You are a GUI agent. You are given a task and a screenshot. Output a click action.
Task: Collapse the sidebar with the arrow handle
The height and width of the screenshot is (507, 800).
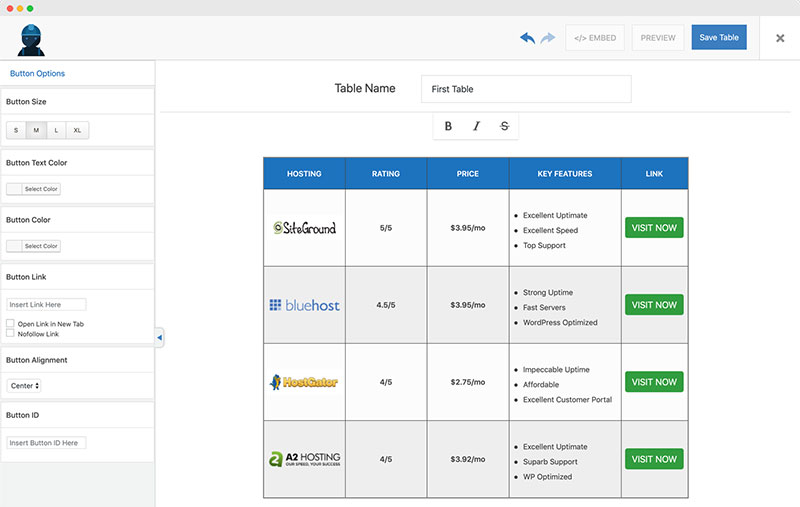pos(159,337)
